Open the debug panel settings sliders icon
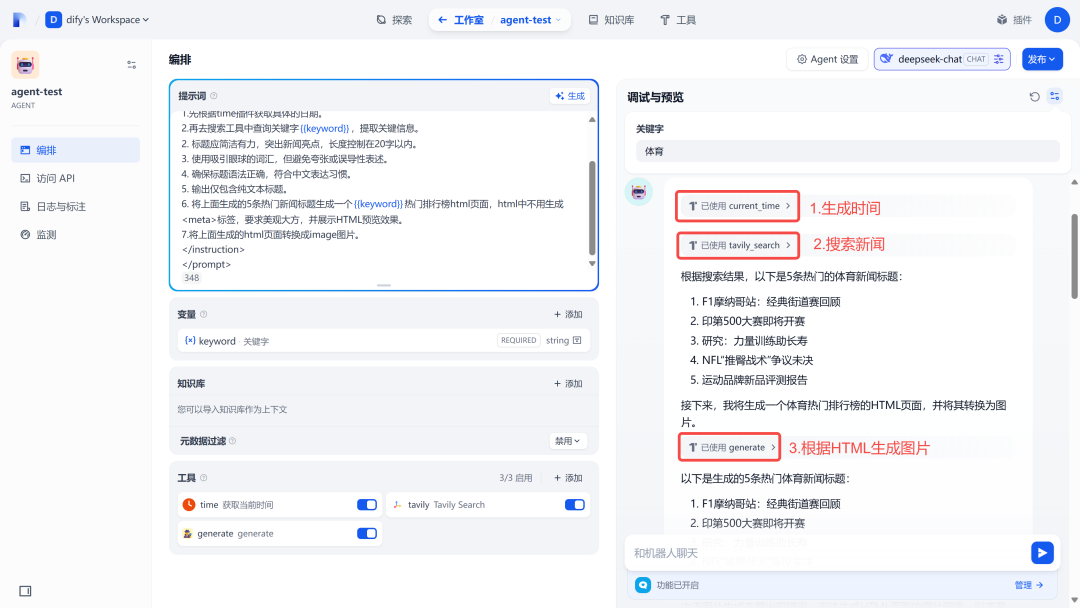The image size is (1080, 608). pos(1055,97)
